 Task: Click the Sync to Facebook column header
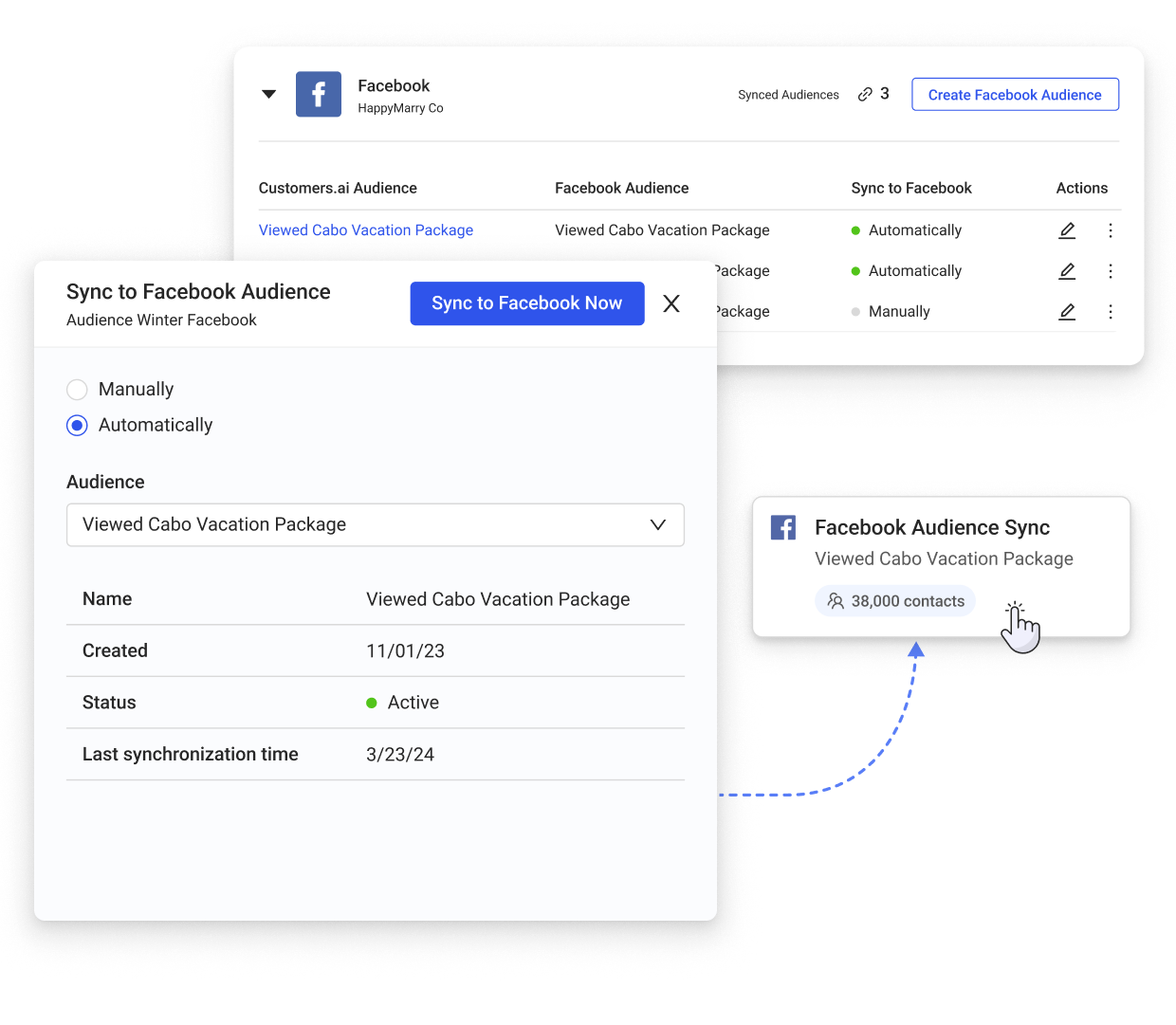tap(911, 188)
